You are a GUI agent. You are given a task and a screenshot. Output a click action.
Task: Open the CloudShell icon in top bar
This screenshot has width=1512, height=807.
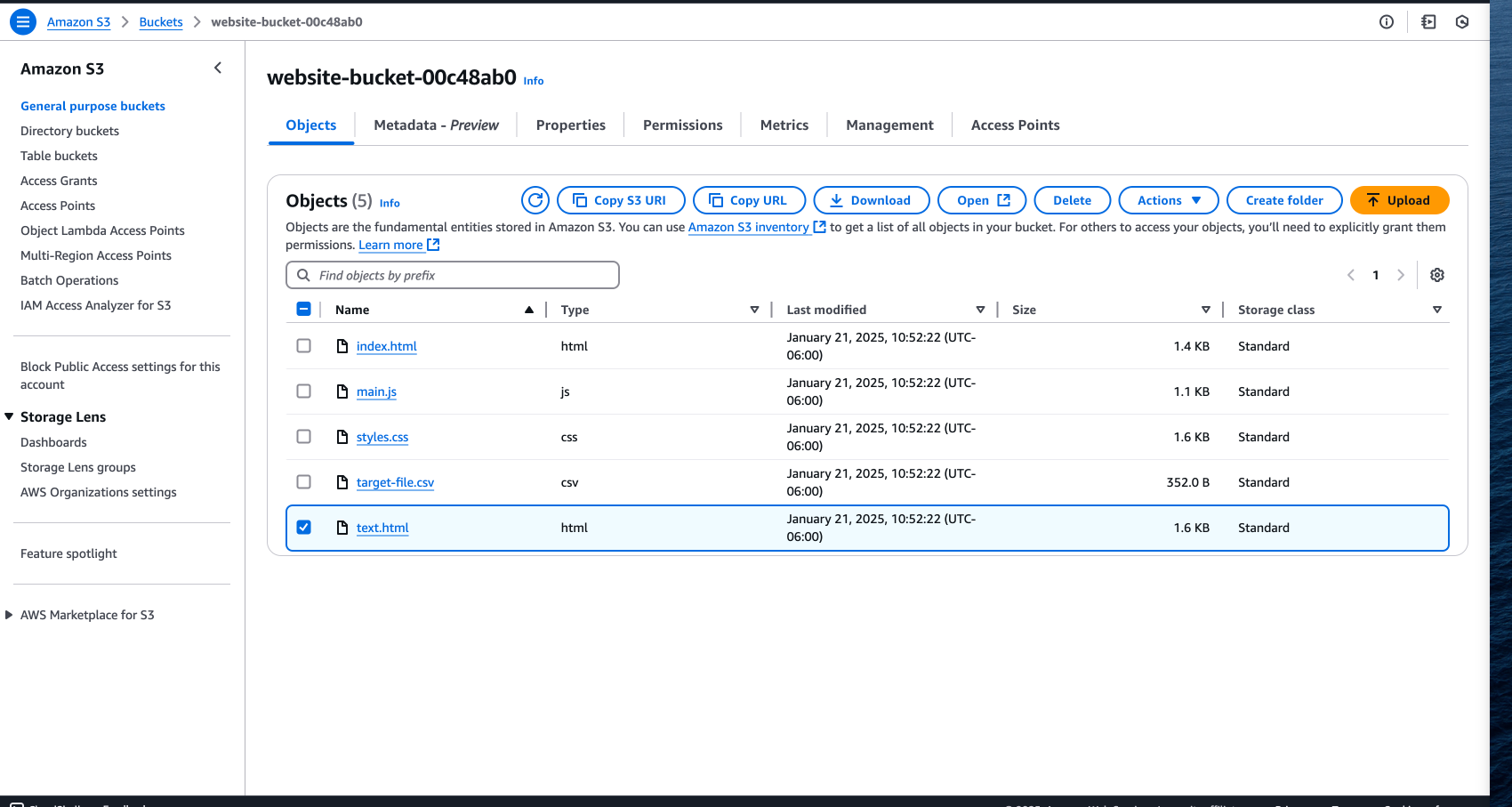pyautogui.click(x=1428, y=22)
